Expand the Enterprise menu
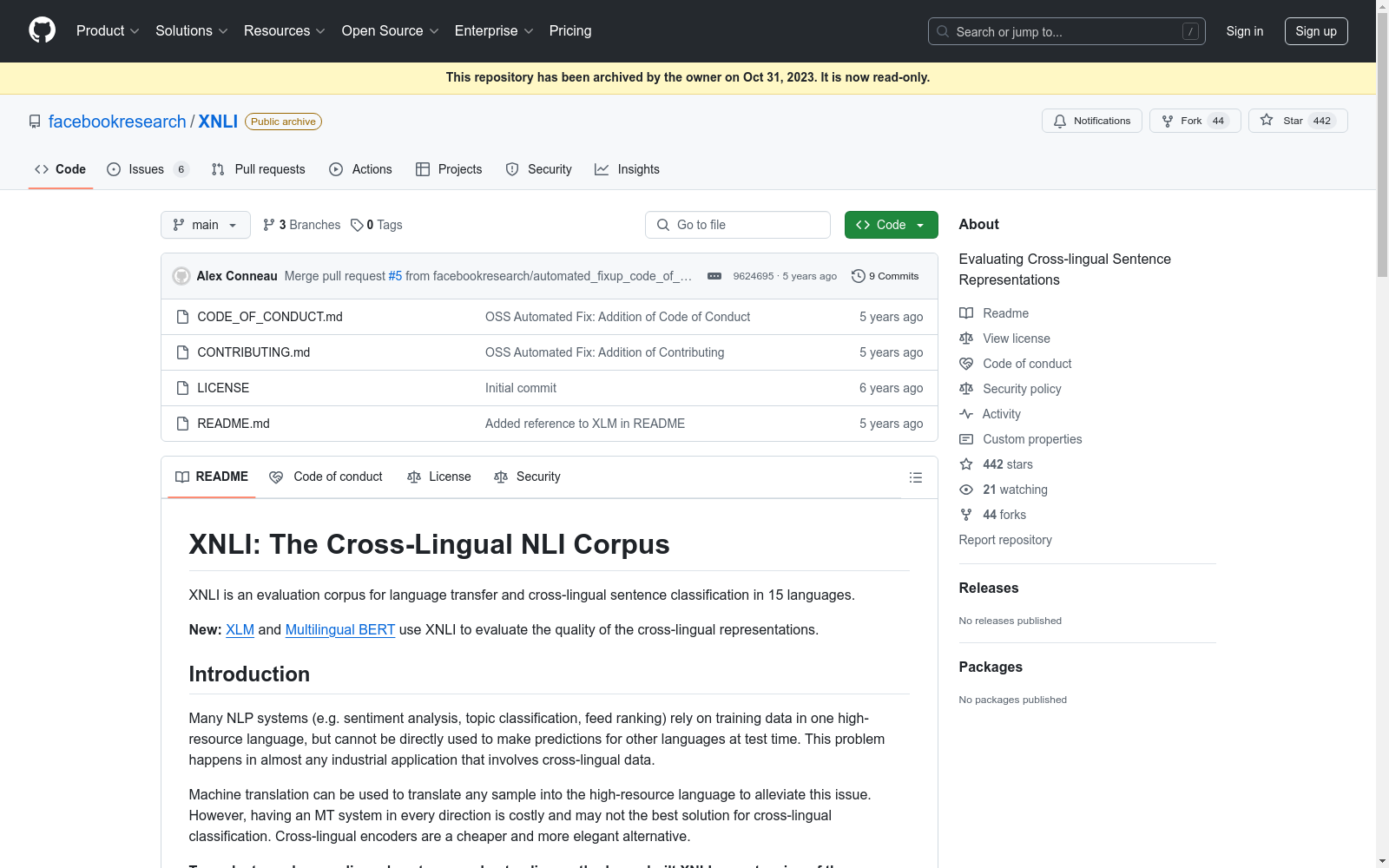Image resolution: width=1389 pixels, height=868 pixels. [494, 30]
